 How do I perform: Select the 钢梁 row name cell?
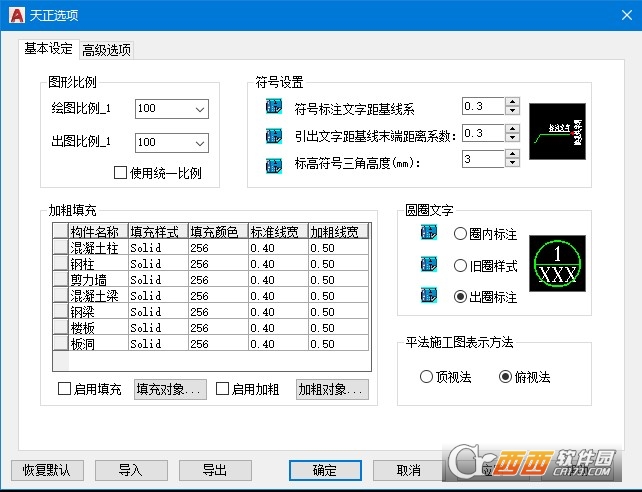98,311
